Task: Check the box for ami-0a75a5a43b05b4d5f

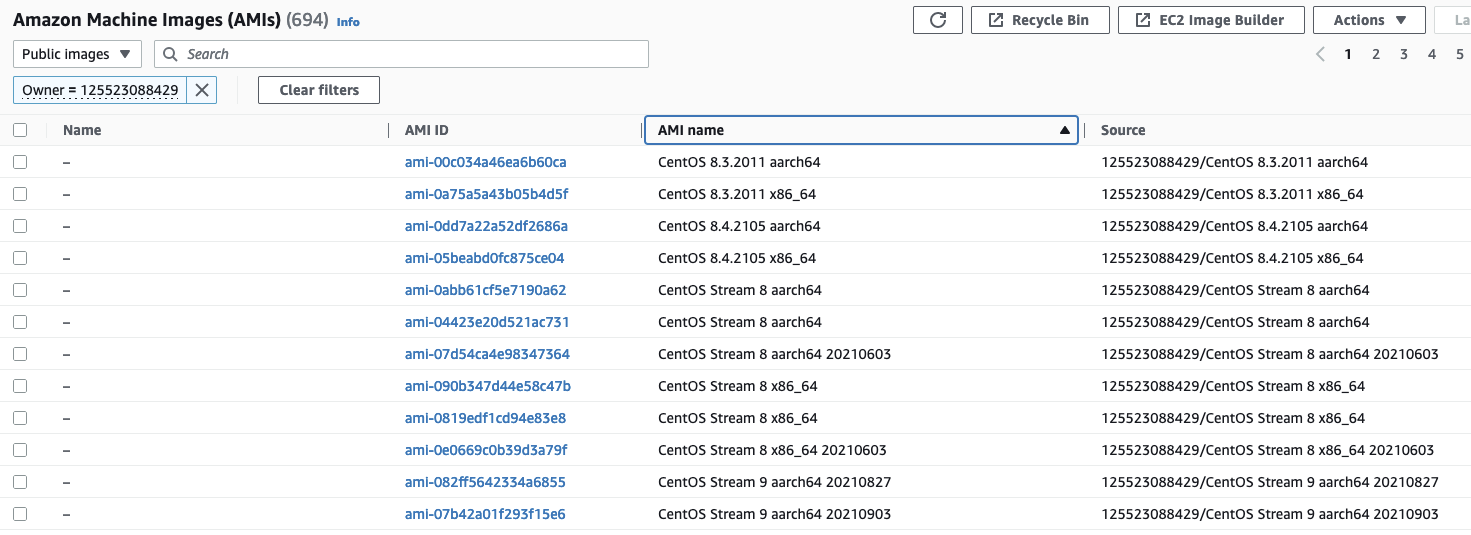Action: point(20,194)
